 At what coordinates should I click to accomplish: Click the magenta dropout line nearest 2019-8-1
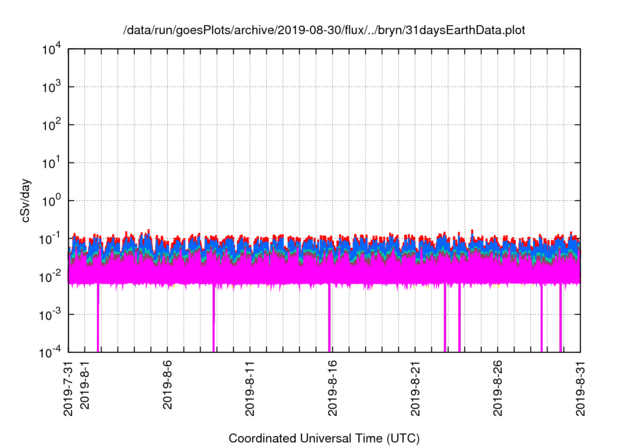click(x=98, y=320)
